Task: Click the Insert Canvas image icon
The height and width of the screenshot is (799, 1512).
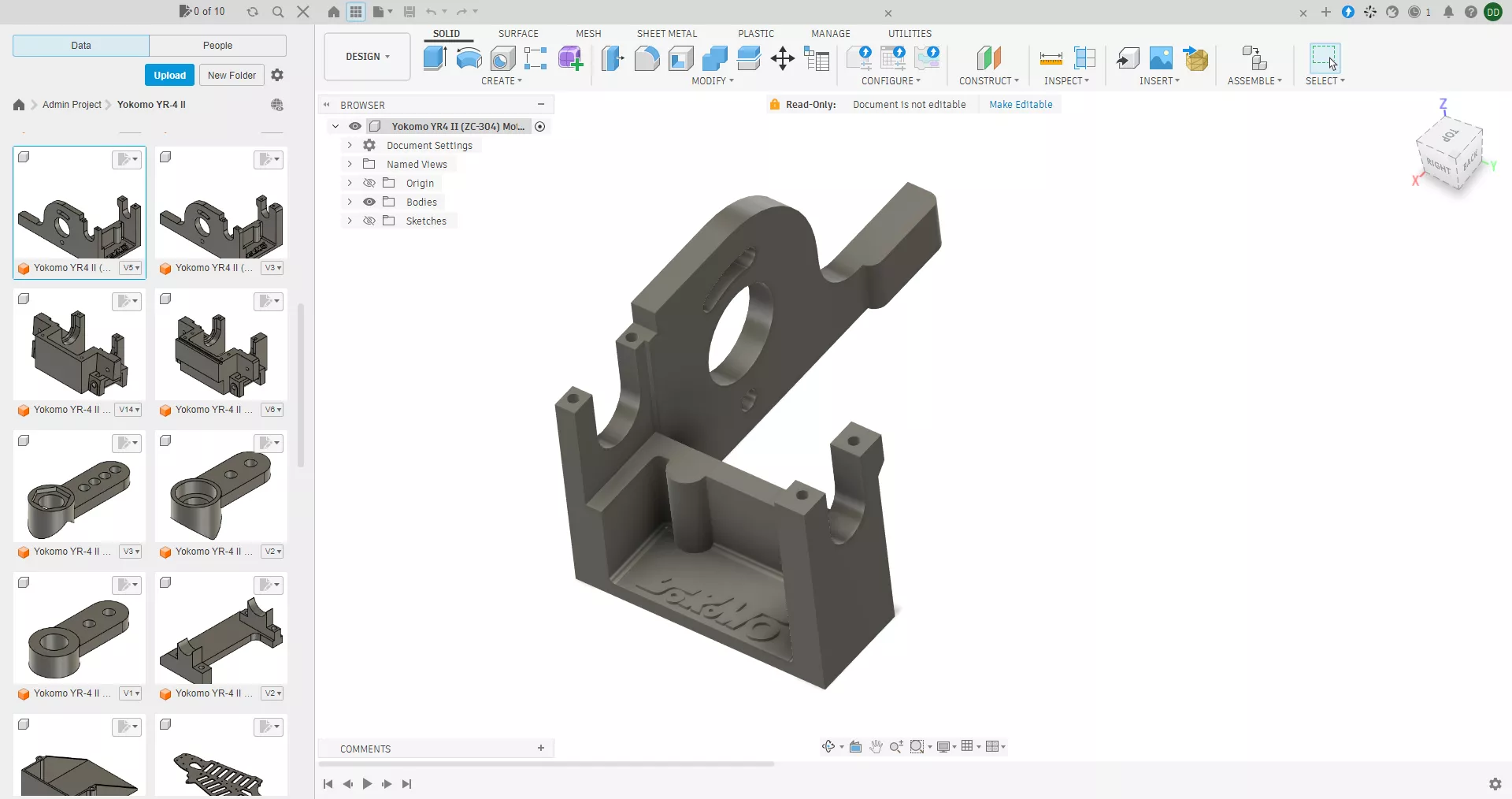Action: [1161, 58]
